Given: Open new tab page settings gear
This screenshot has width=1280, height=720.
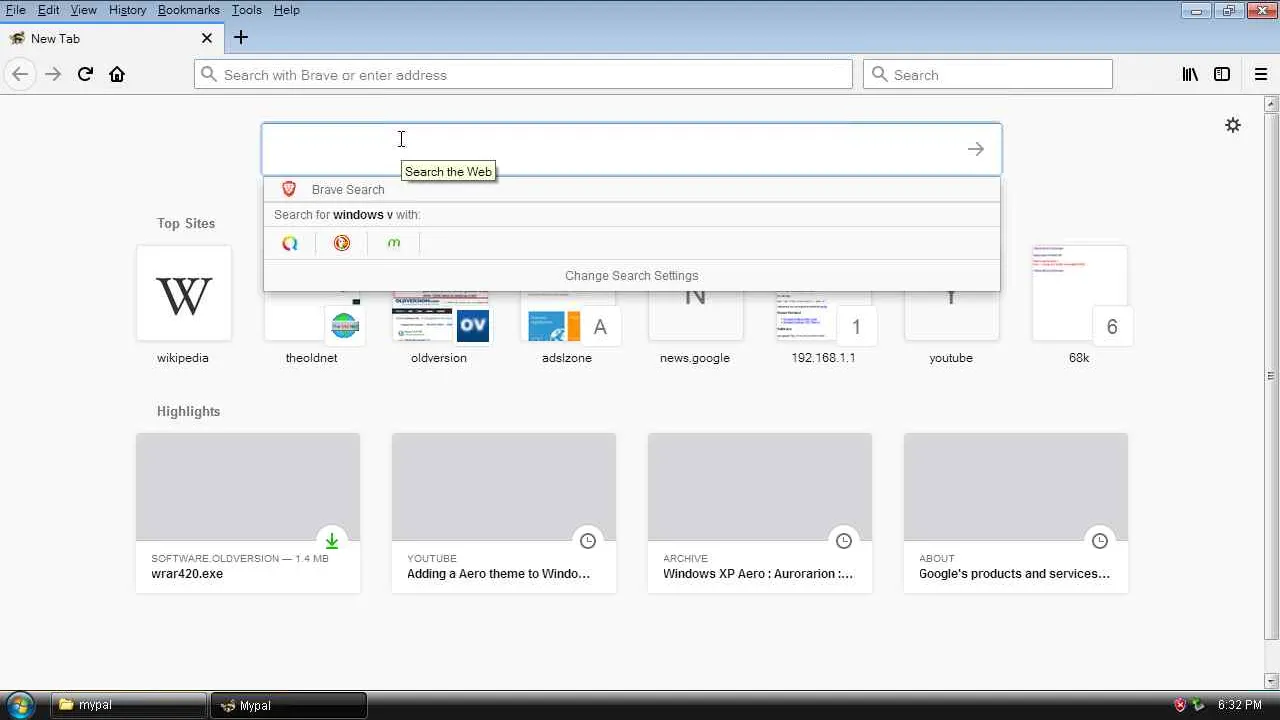Looking at the screenshot, I should 1233,125.
